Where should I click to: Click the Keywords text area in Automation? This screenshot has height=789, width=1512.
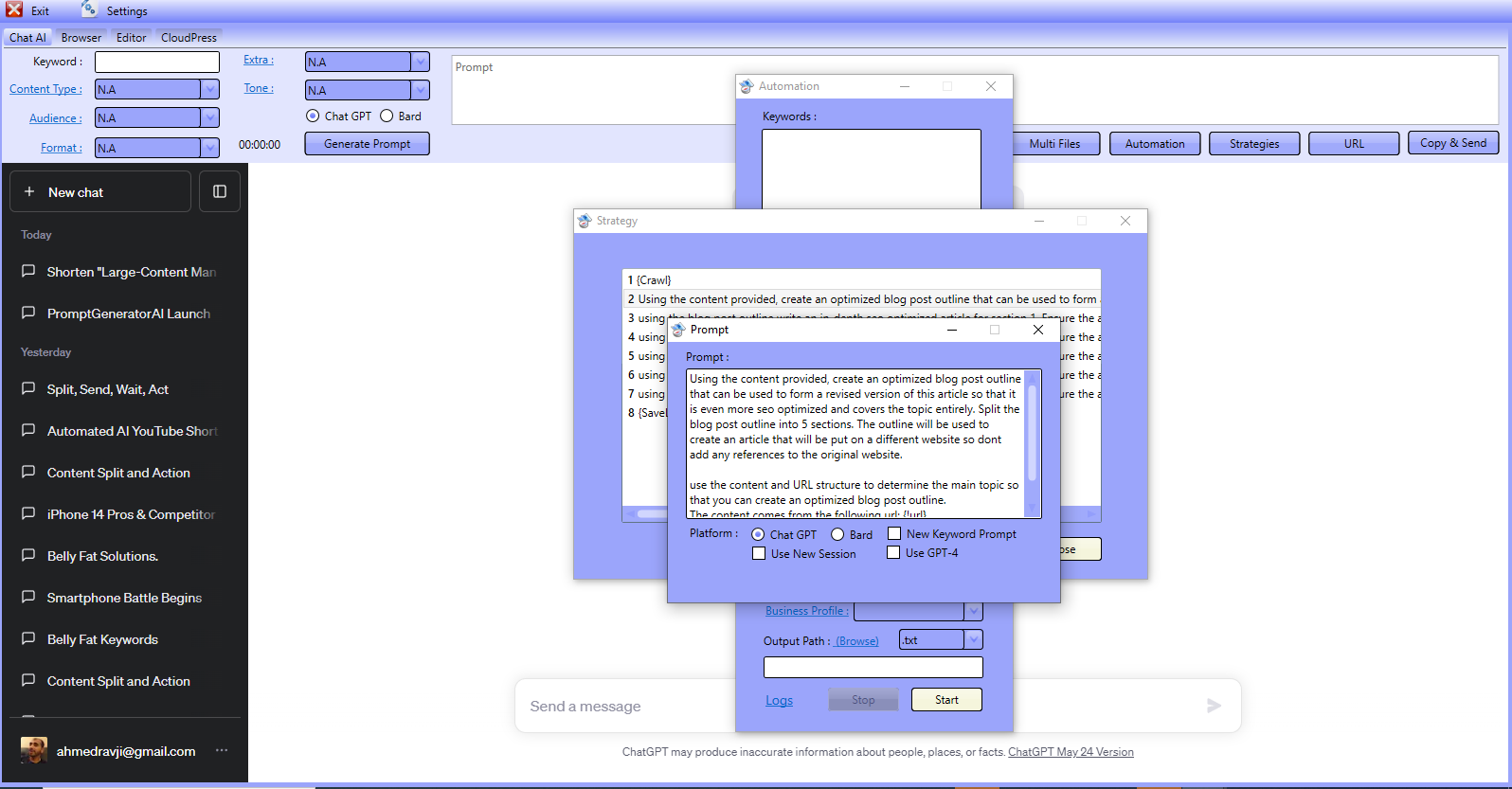872,169
